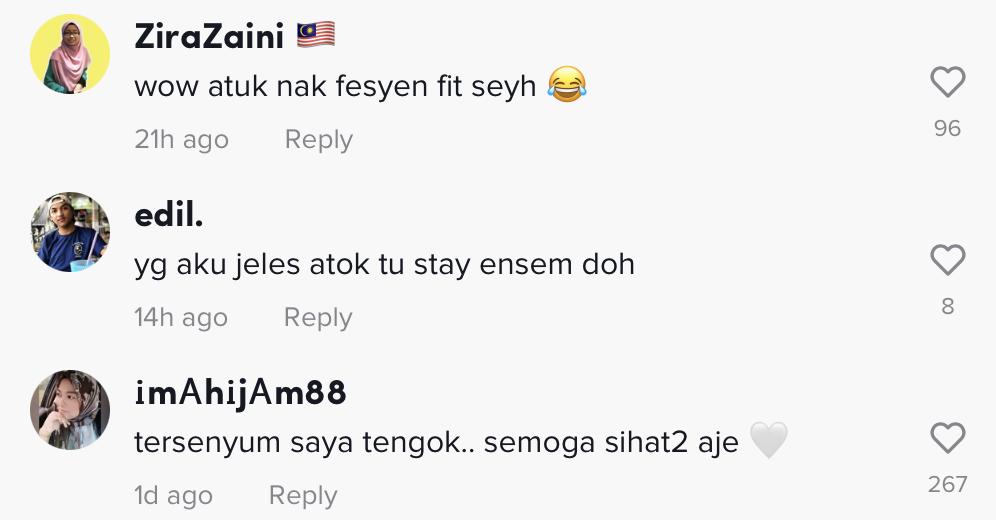
Task: Click the '1d ago' timestamp
Action: point(173,495)
